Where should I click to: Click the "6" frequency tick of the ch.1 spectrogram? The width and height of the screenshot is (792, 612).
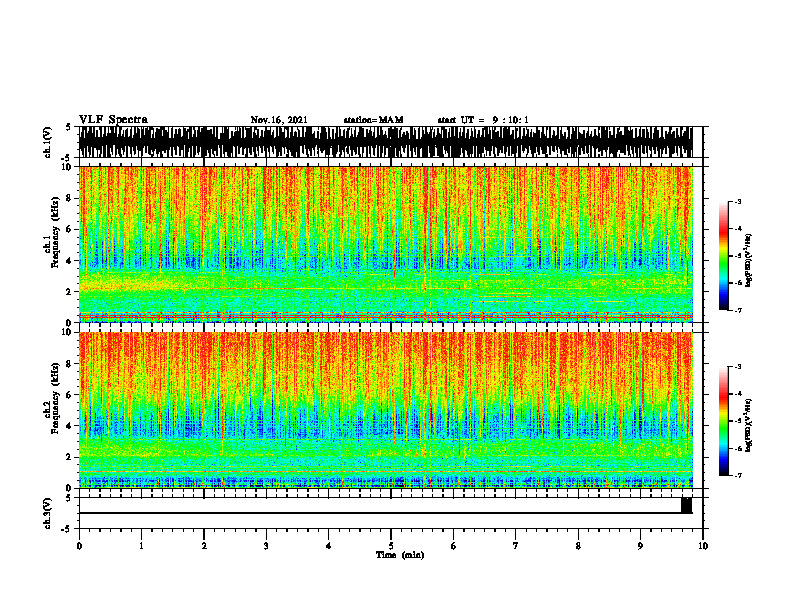click(70, 229)
